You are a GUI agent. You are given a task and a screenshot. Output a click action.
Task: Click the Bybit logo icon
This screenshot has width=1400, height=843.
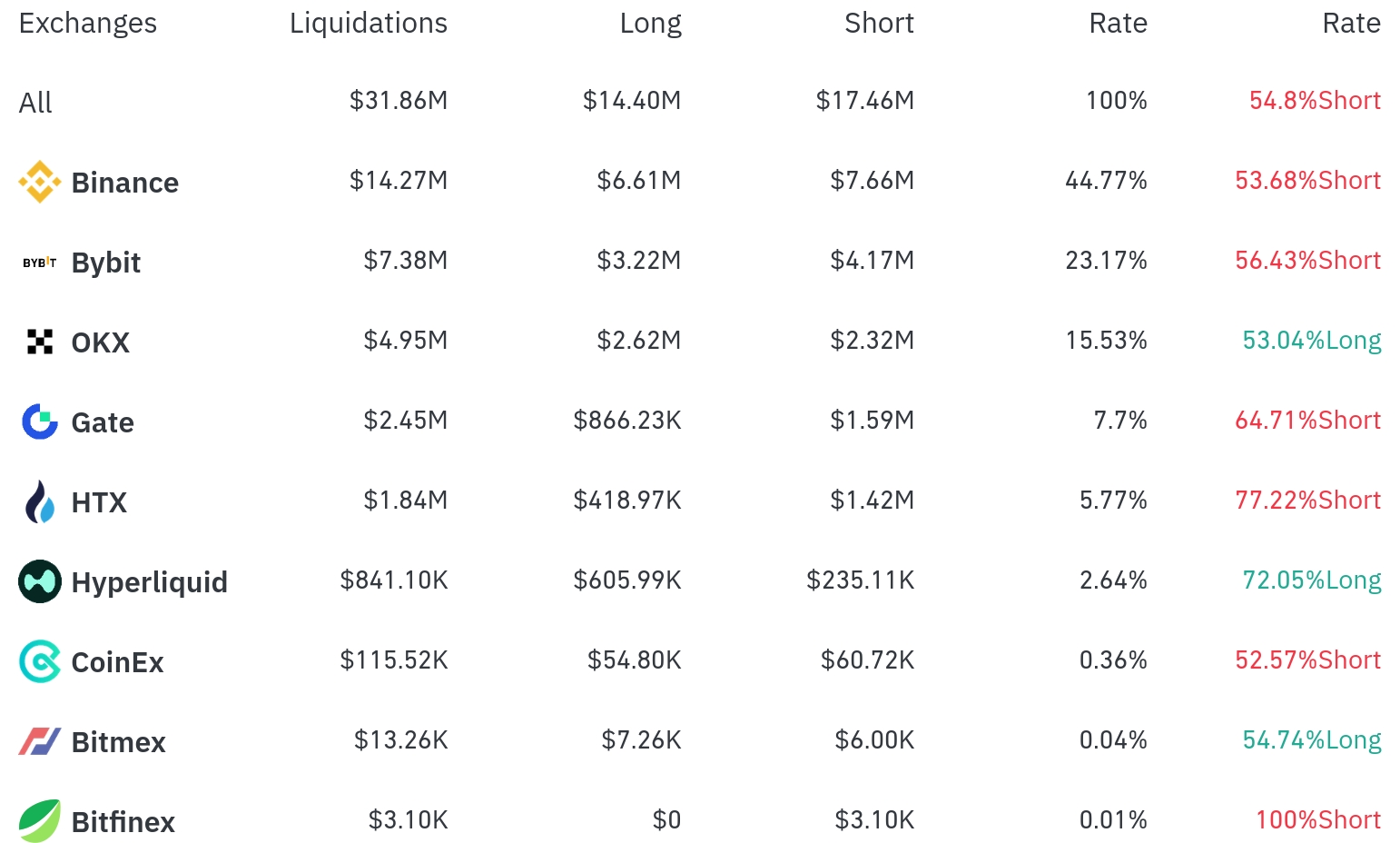[x=40, y=263]
